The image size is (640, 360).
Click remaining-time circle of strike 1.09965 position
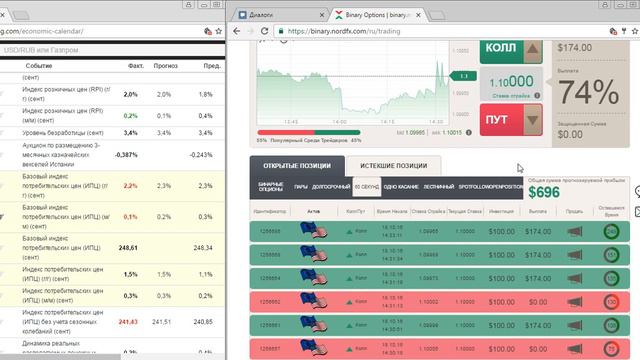611,231
